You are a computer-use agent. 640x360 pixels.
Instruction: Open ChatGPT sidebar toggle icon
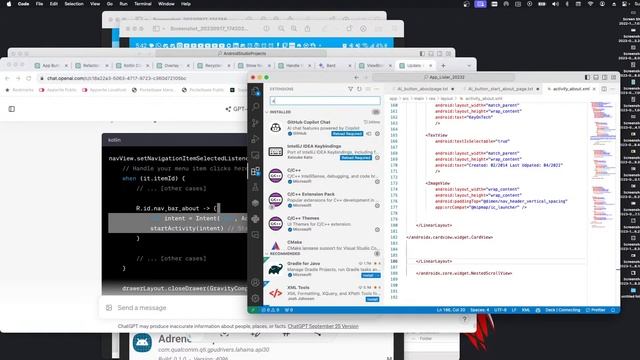coord(11,109)
